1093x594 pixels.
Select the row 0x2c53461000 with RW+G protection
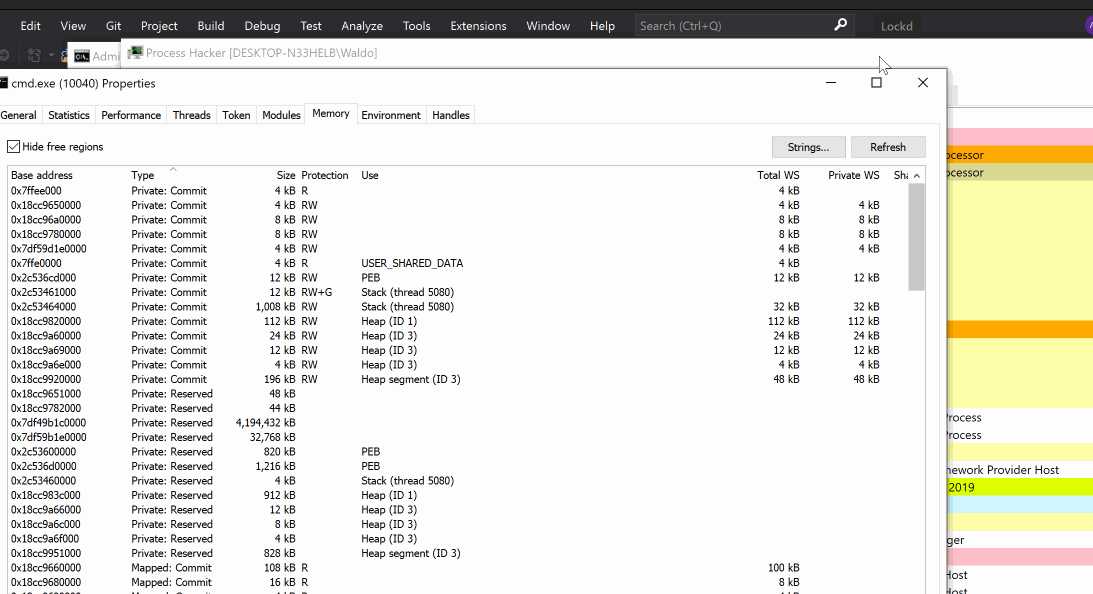point(458,292)
